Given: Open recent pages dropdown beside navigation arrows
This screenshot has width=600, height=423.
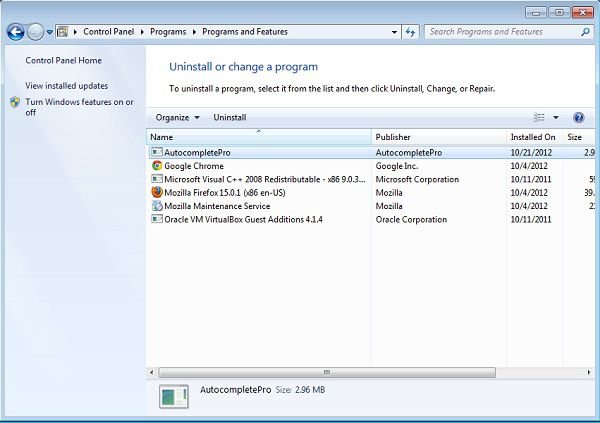Looking at the screenshot, I should pos(49,32).
